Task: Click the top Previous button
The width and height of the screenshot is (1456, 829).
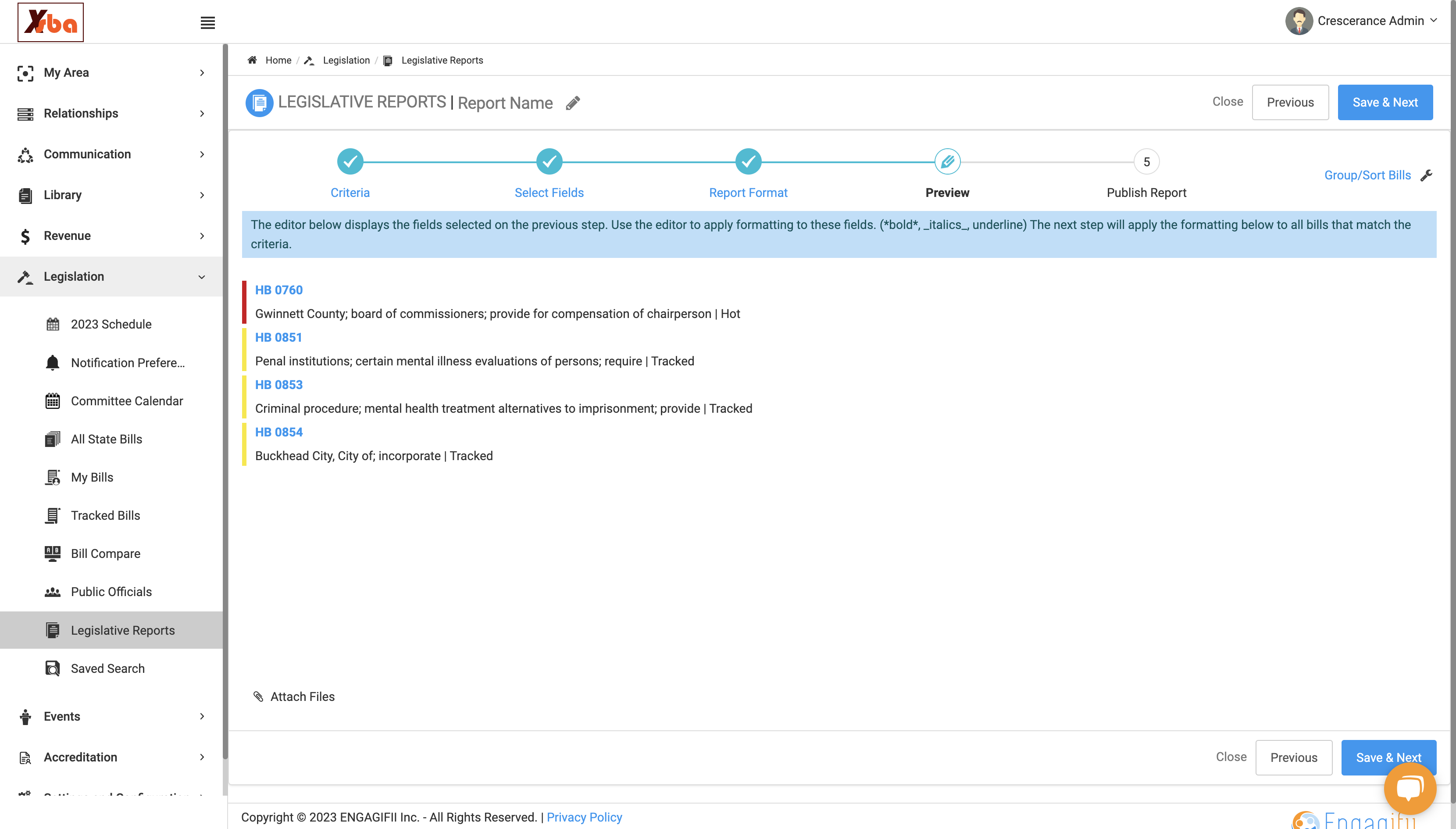Action: 1290,103
